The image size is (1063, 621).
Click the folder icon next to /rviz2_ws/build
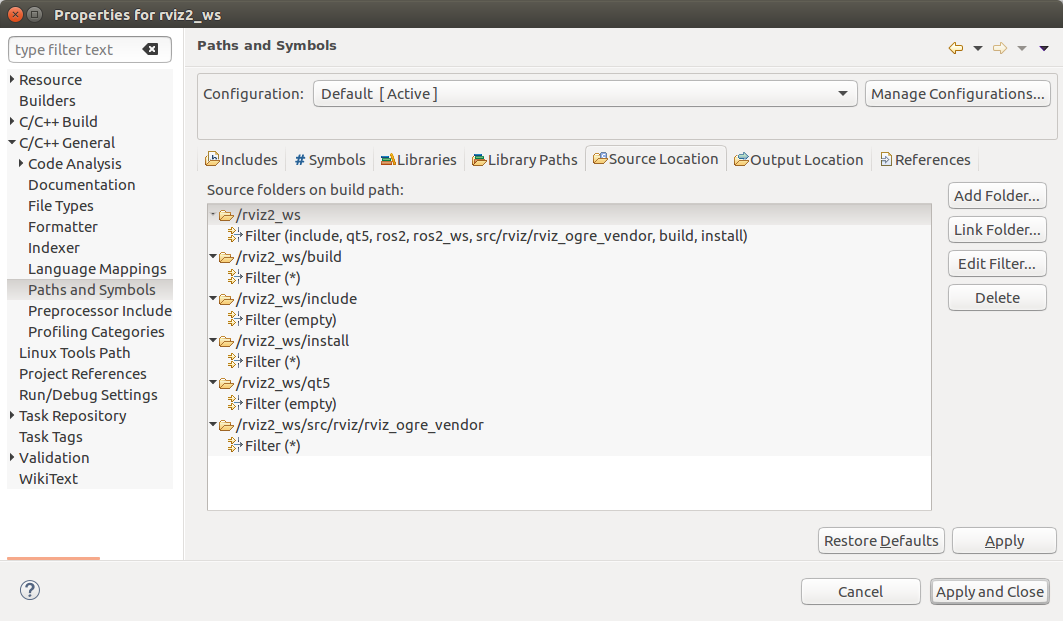(226, 257)
